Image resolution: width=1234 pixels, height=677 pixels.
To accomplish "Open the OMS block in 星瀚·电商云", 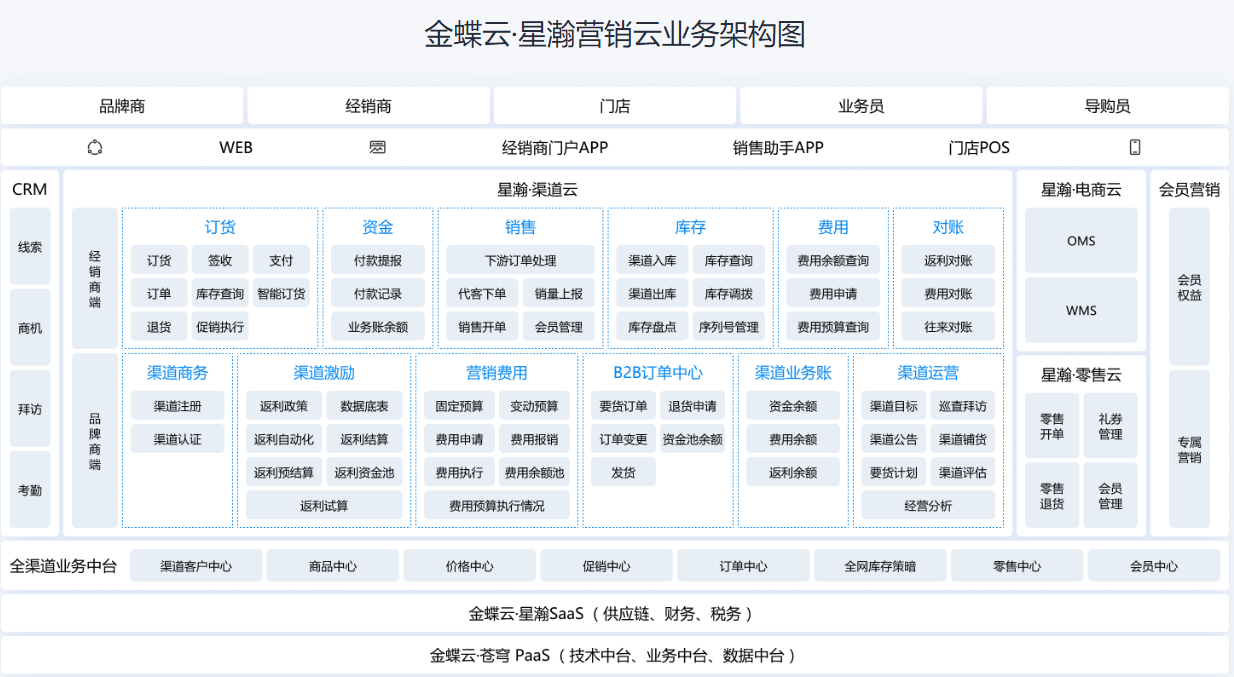I will pyautogui.click(x=1081, y=241).
